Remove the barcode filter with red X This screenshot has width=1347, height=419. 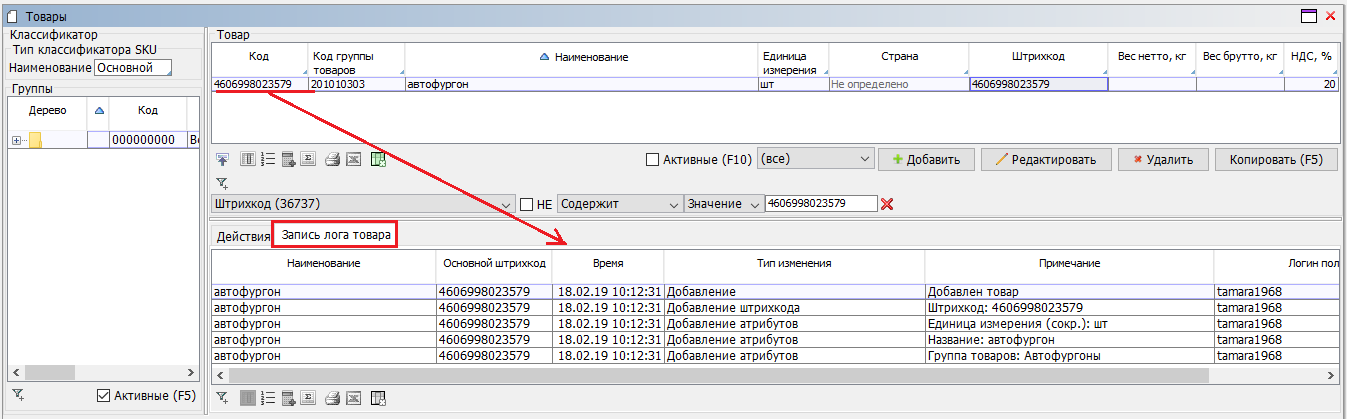[886, 204]
